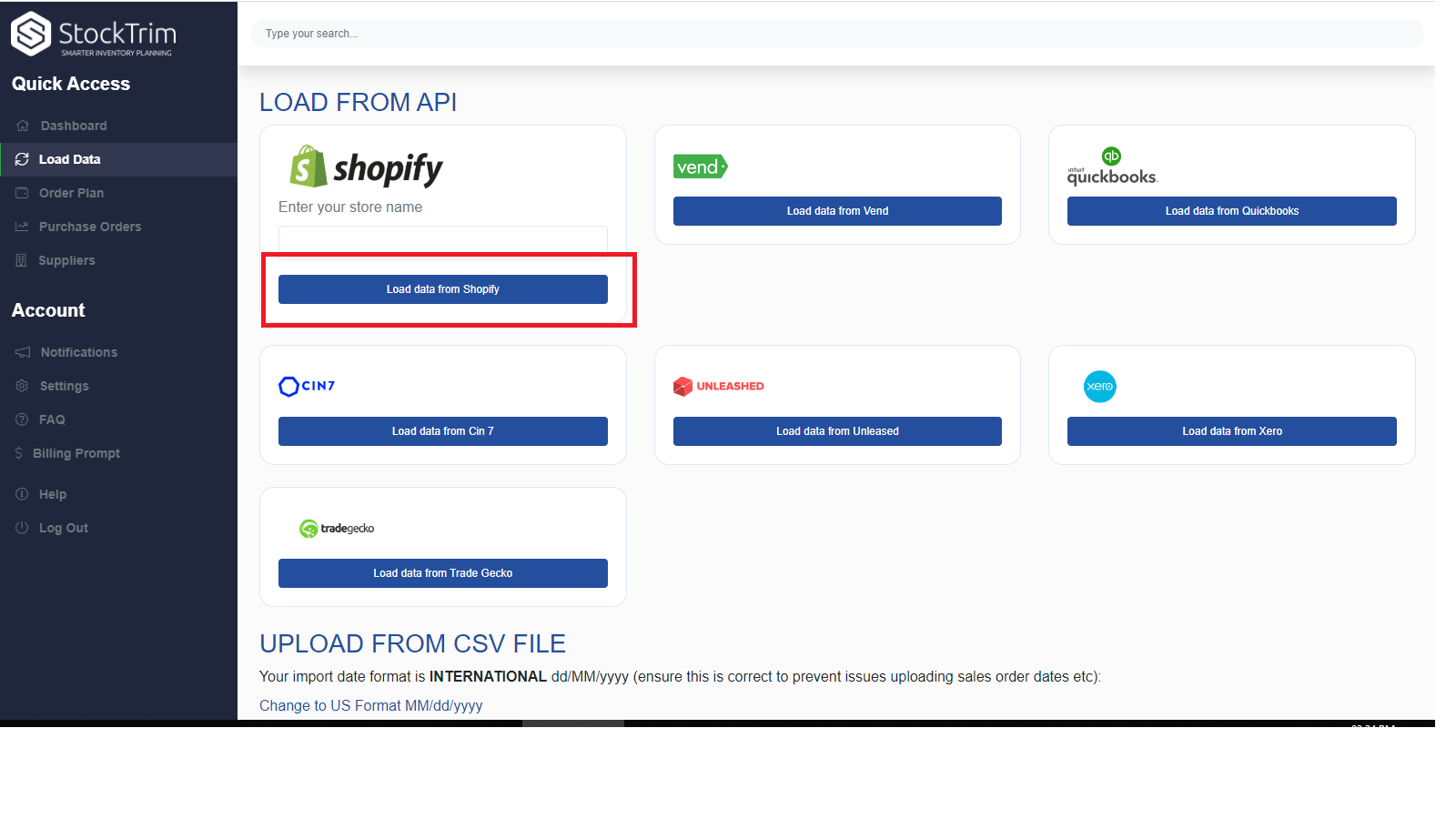
Task: Select Load Data in sidebar
Action: pos(118,159)
